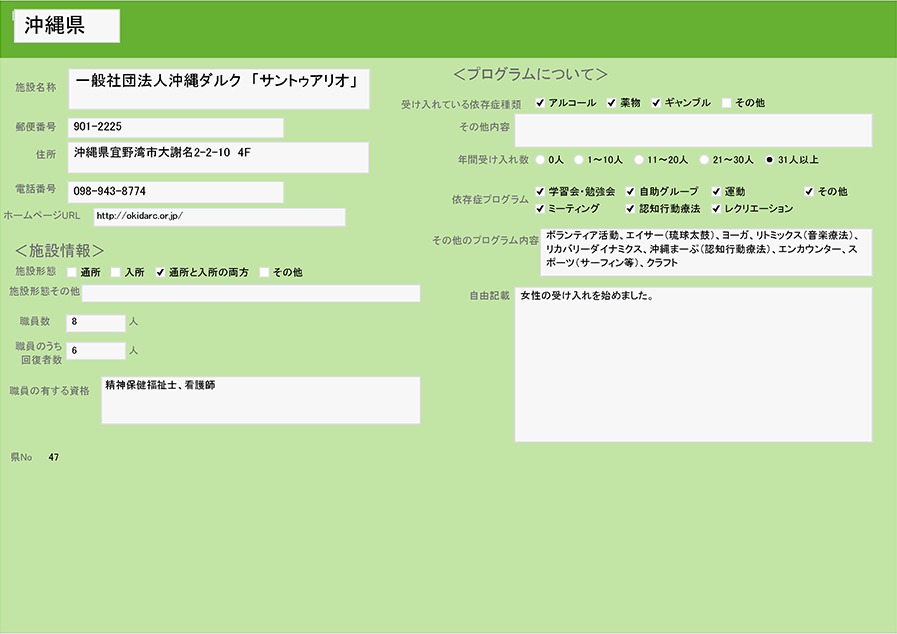Click the homepage URL field
The width and height of the screenshot is (897, 634).
coord(218,216)
